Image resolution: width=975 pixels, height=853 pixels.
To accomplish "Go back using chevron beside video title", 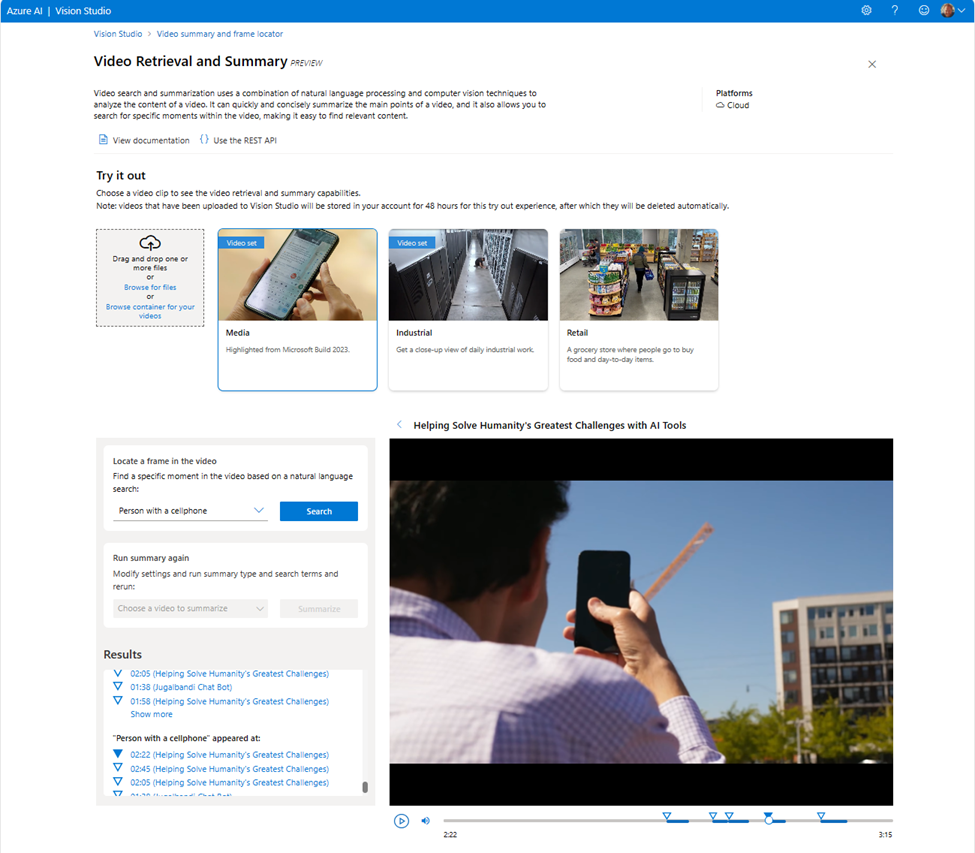I will (399, 425).
